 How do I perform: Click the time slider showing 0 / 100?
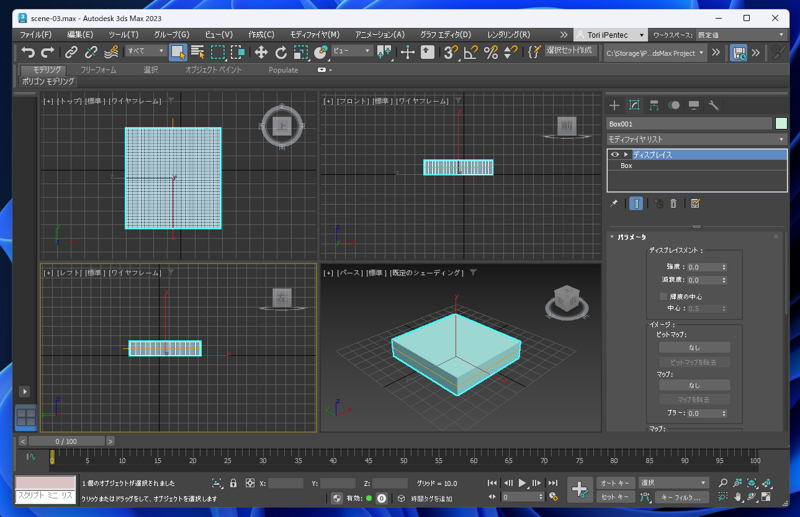coord(66,441)
